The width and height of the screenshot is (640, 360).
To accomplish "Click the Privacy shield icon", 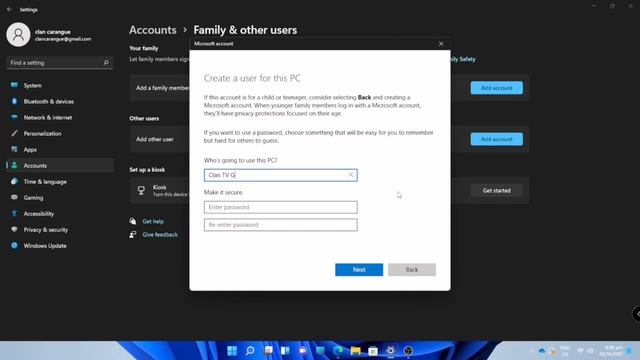I will pos(14,229).
